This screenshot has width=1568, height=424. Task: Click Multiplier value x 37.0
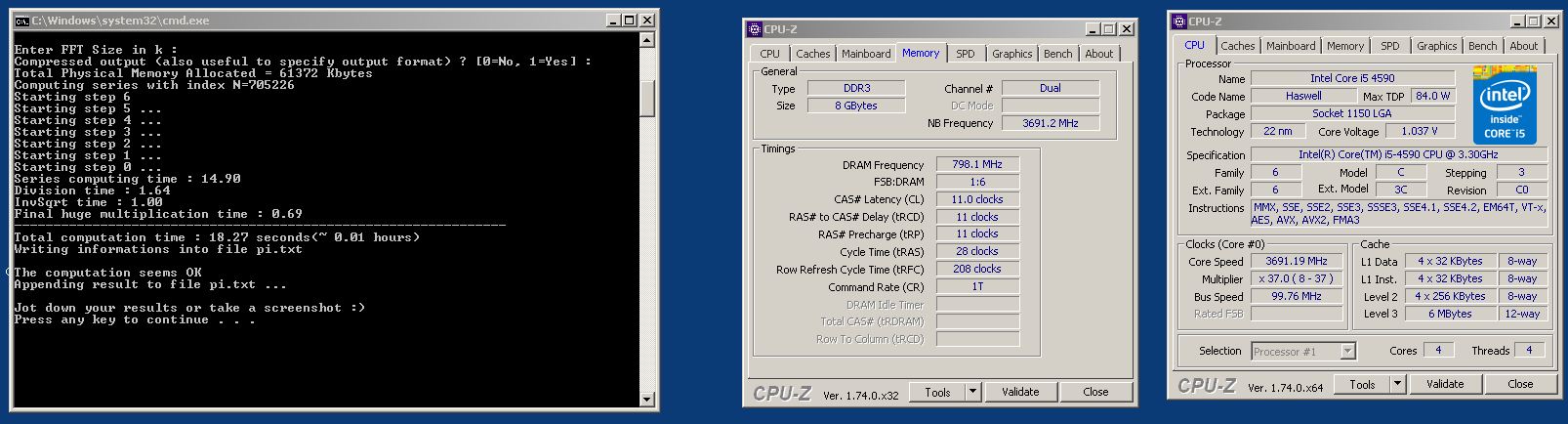tap(1296, 278)
